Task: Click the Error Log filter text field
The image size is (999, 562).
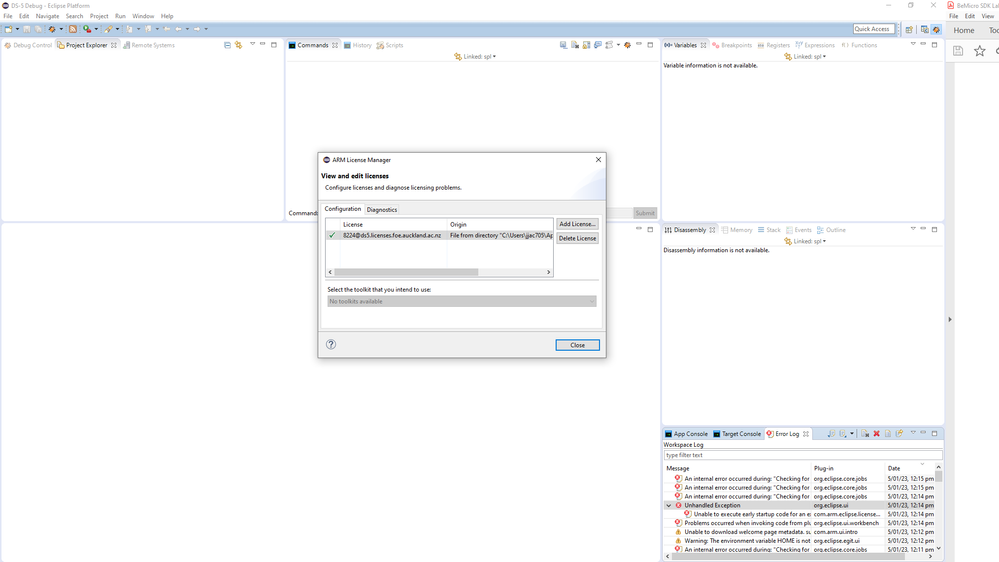Action: [x=802, y=455]
